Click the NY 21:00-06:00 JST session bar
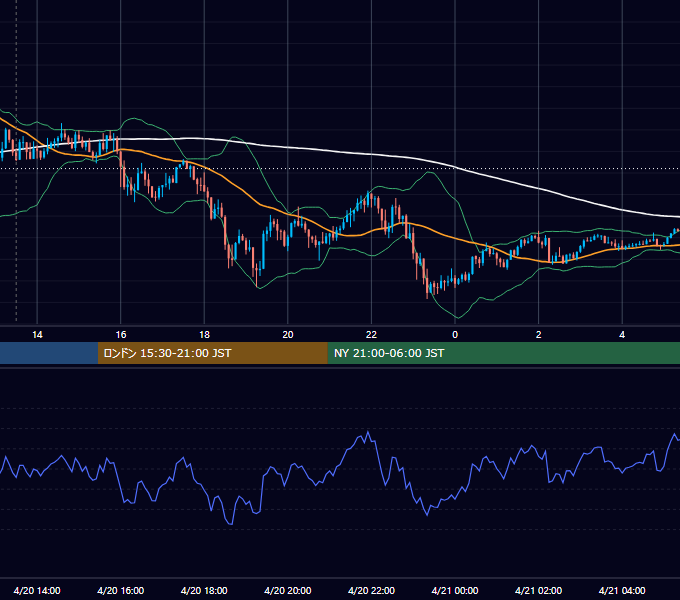This screenshot has width=680, height=600. (503, 353)
